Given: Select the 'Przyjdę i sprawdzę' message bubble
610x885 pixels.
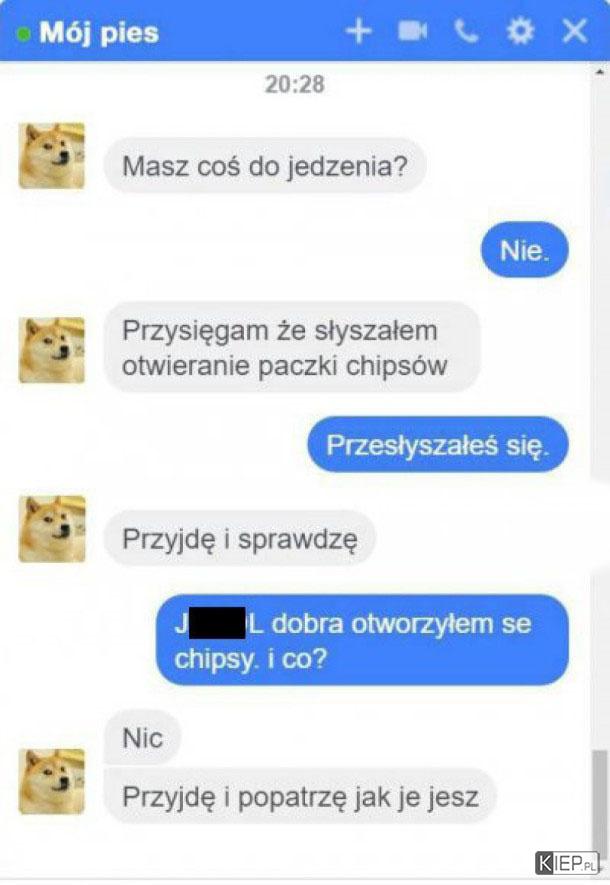Looking at the screenshot, I should tap(240, 538).
